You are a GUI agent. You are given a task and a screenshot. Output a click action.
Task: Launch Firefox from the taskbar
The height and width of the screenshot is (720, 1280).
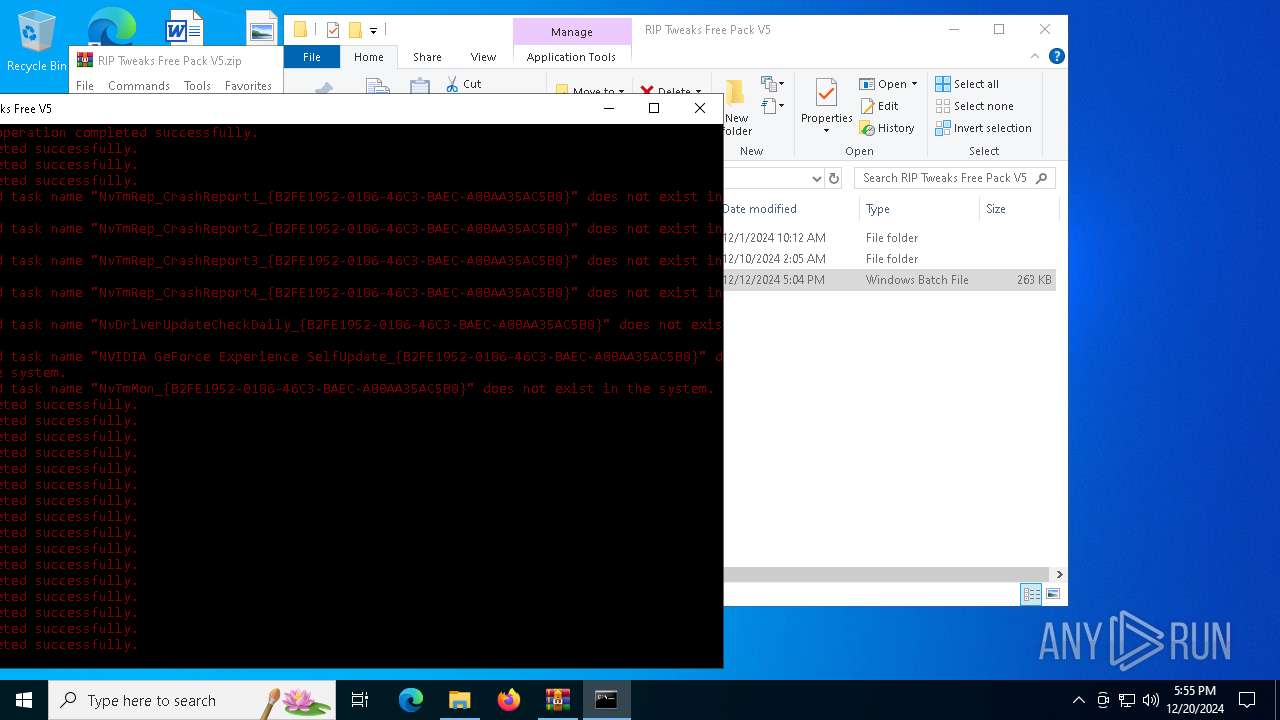509,700
